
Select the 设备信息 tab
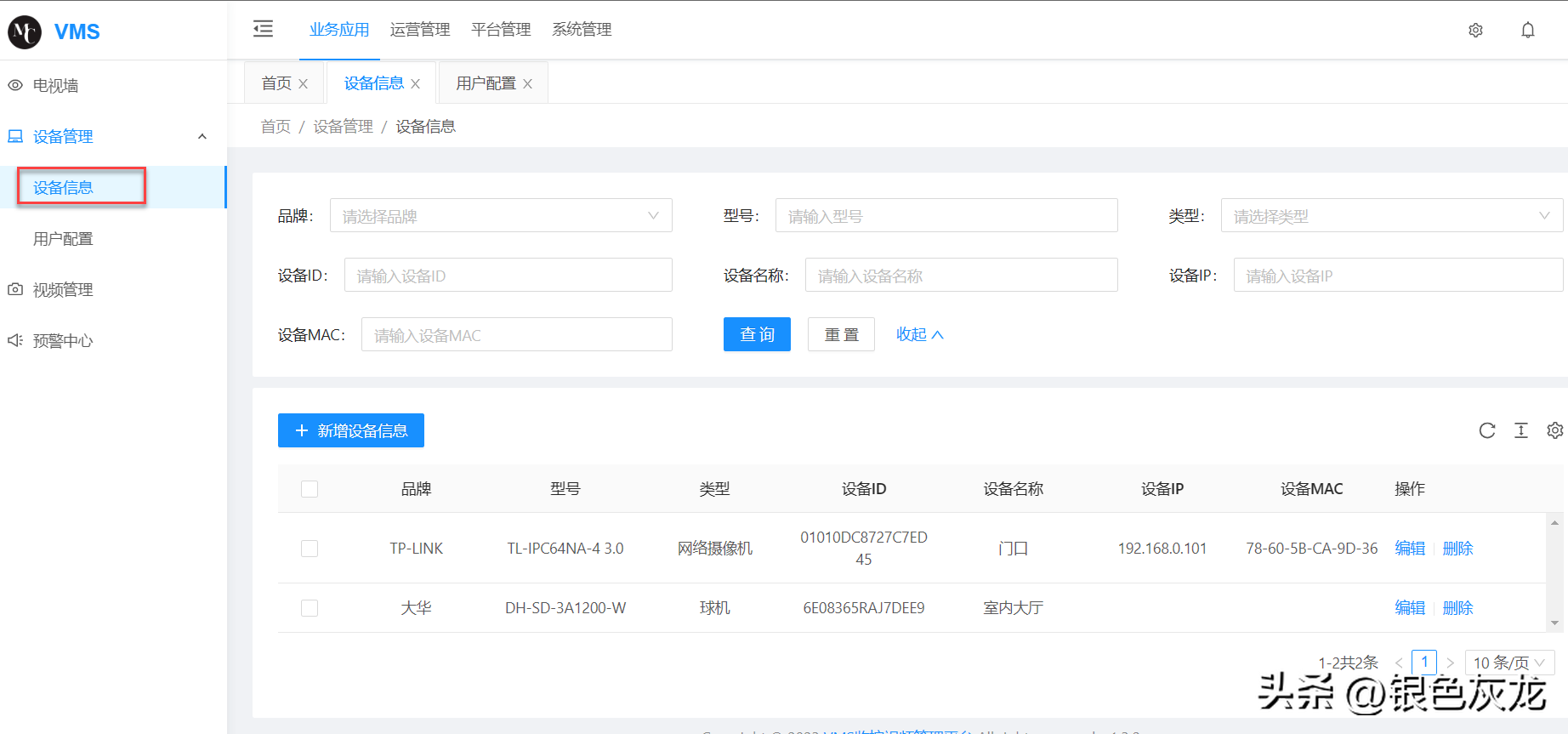(x=373, y=83)
